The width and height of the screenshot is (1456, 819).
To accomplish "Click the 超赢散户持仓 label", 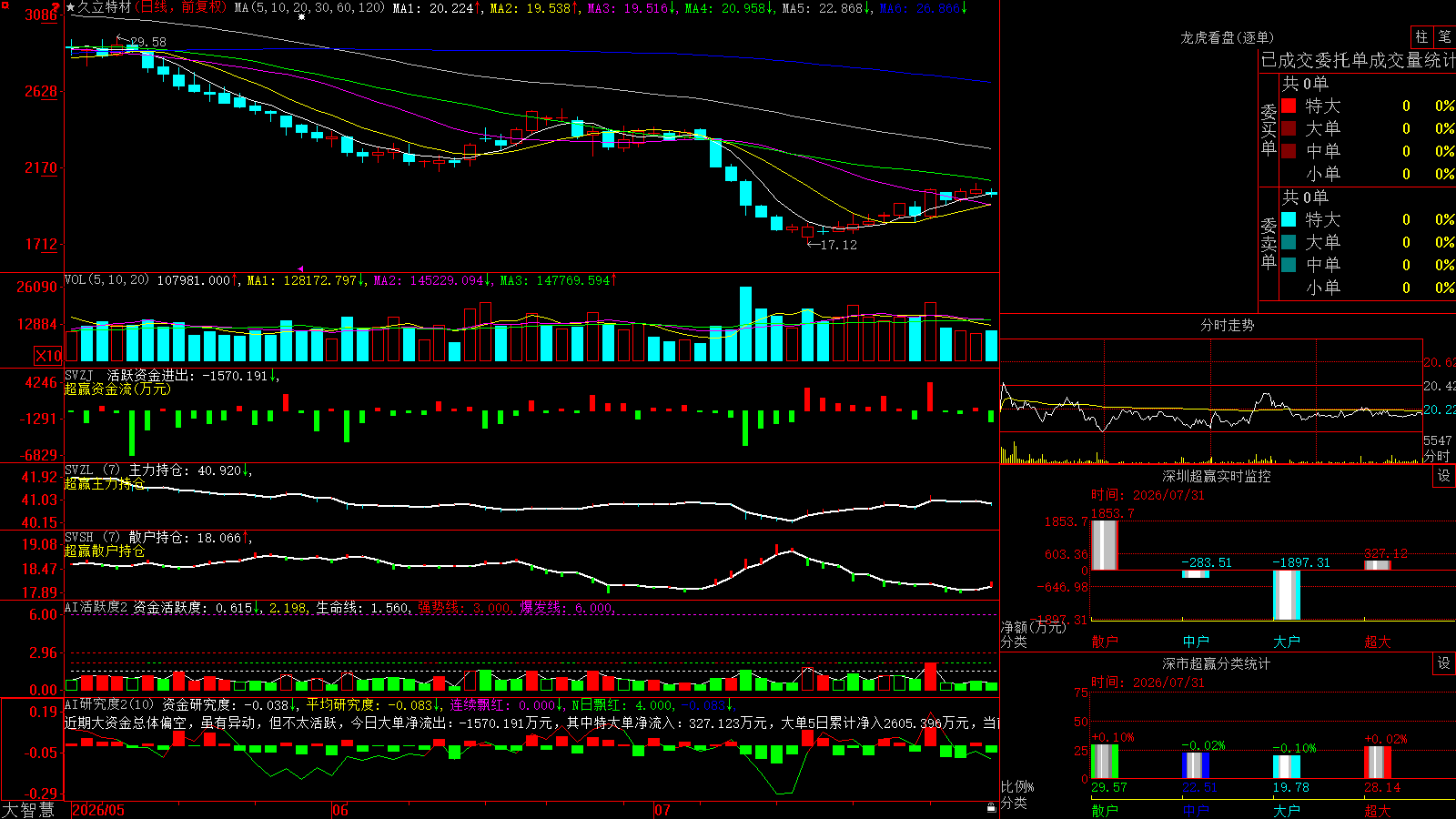I will point(105,551).
